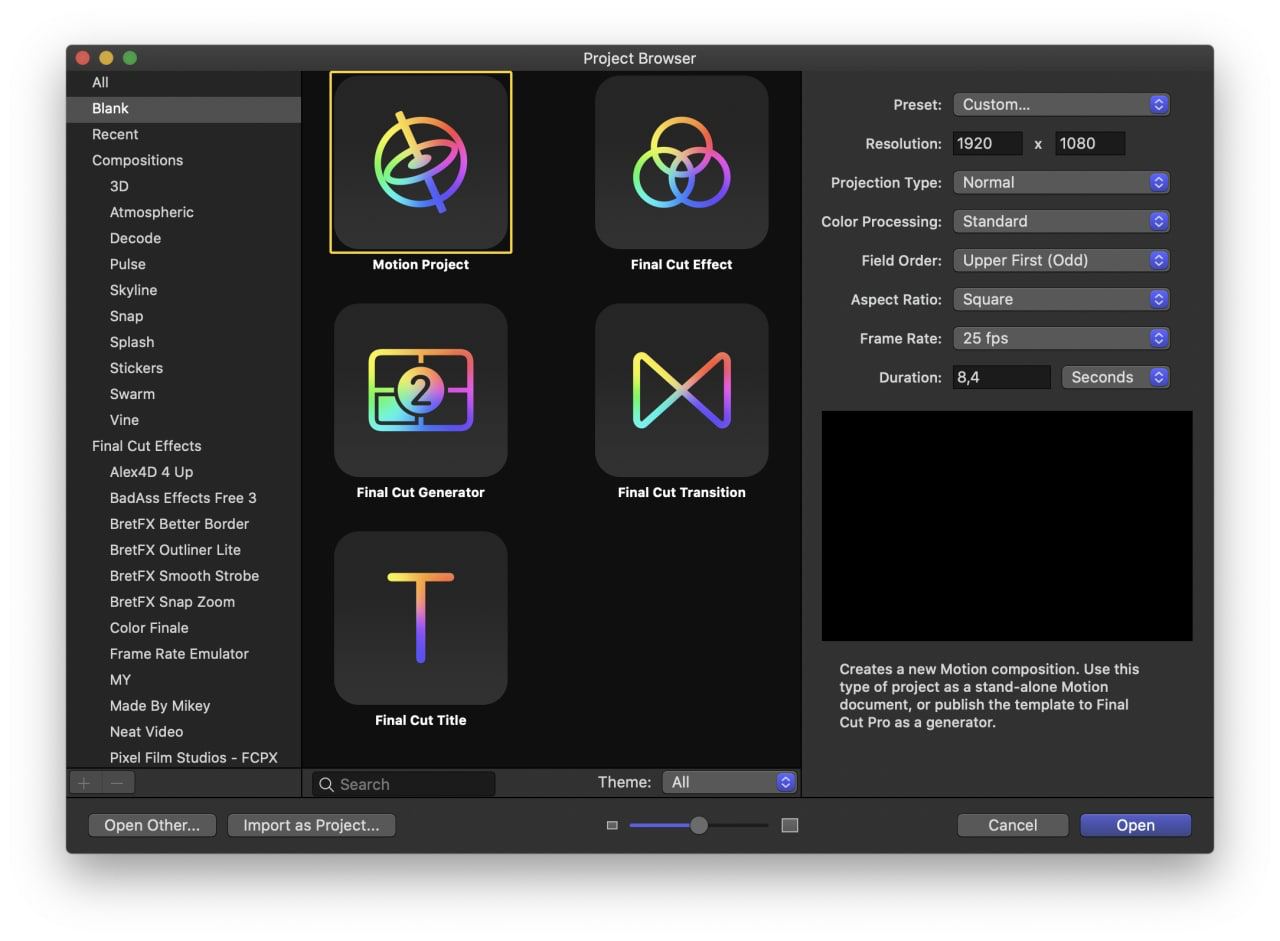Open the Field Order dropdown

click(1061, 260)
